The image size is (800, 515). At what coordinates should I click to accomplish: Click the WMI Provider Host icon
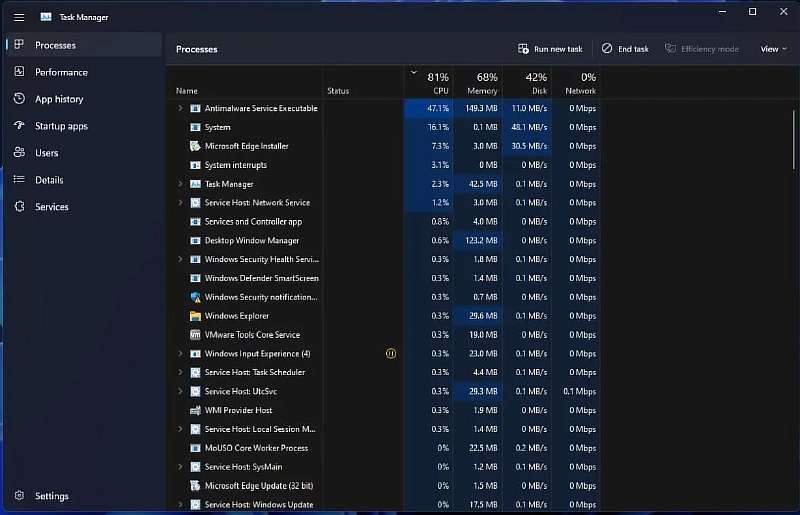coord(195,410)
